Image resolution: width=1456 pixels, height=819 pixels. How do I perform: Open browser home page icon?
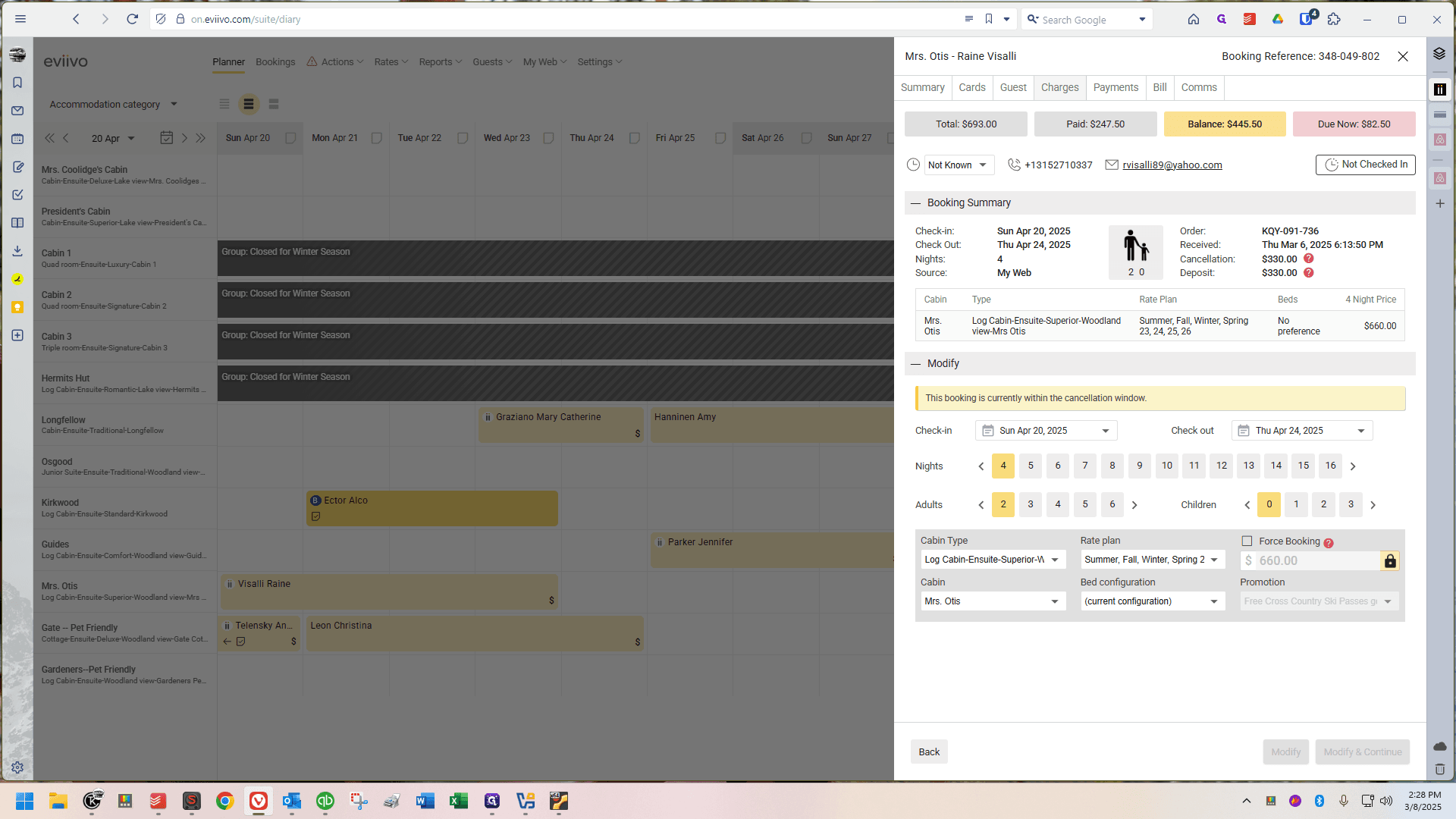(1194, 19)
